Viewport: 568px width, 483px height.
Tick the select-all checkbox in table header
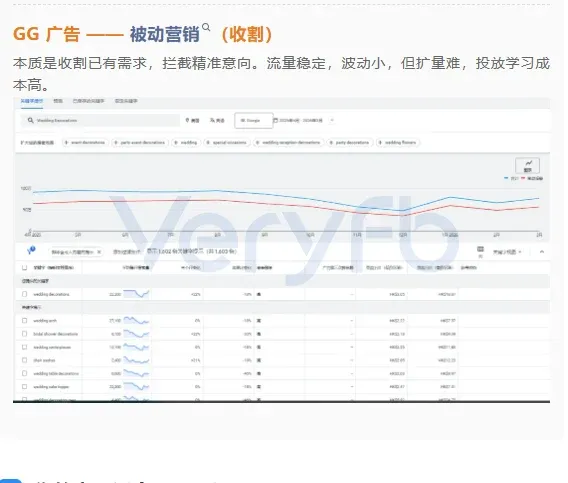(25, 268)
